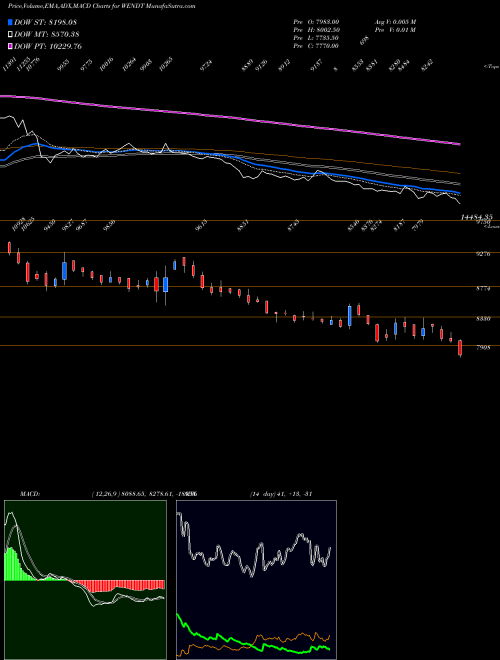This screenshot has height=660, width=500.
Task: Click the white DOW MT legend swatch
Action: tap(10, 34)
